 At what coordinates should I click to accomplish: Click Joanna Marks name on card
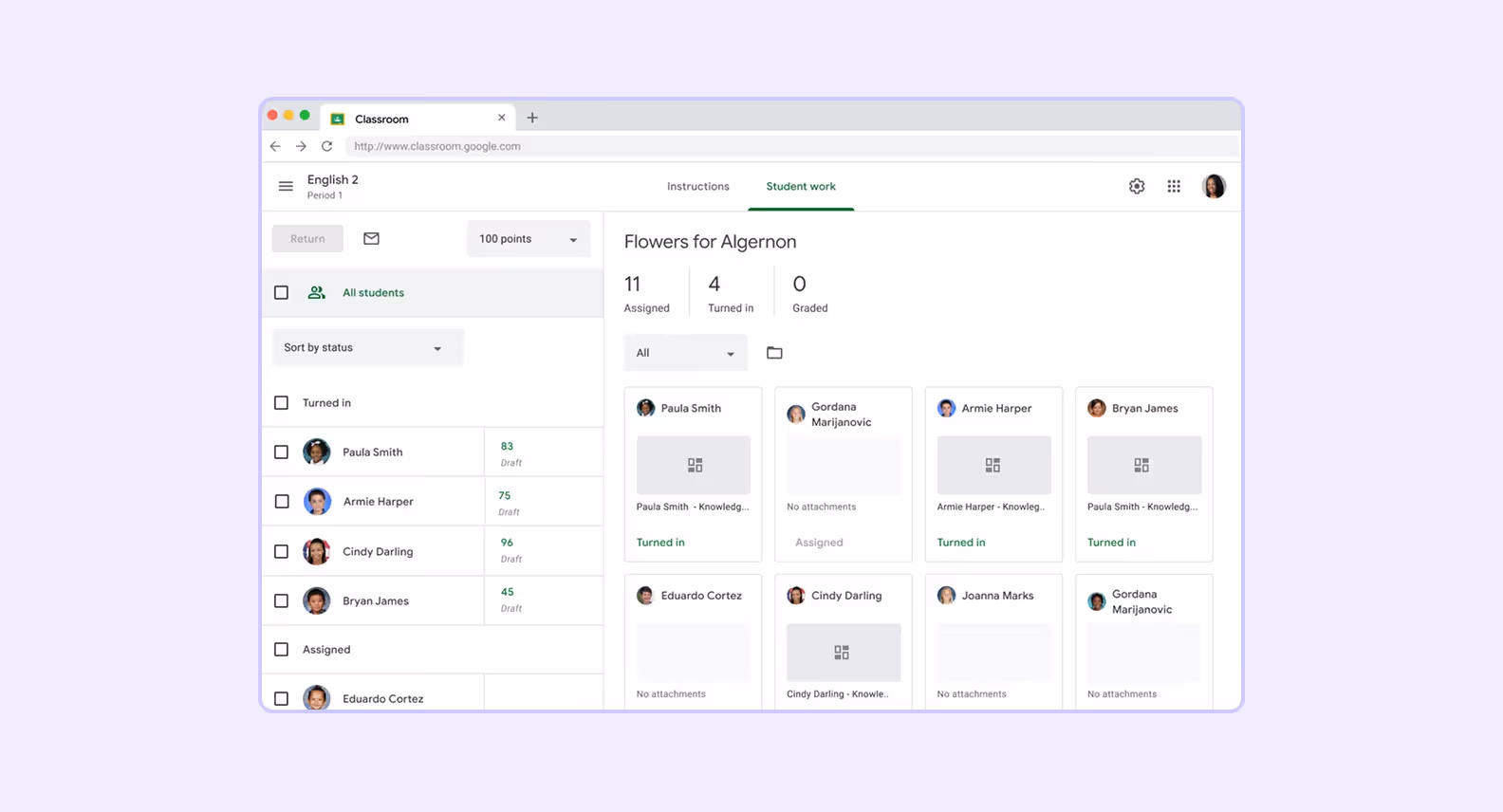coord(997,596)
